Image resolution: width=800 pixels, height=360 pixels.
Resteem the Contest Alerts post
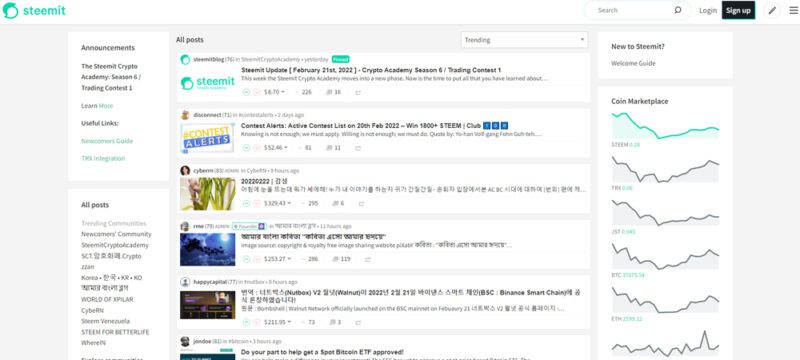[358, 148]
